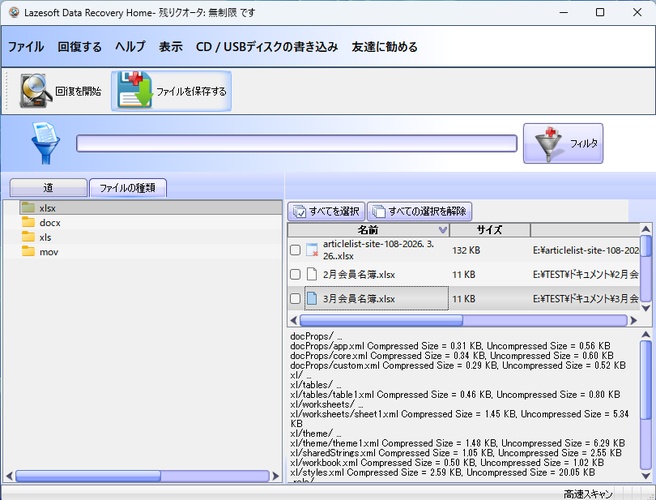The height and width of the screenshot is (500, 656).
Task: Click the xlsx folder icon
Action: [28, 208]
